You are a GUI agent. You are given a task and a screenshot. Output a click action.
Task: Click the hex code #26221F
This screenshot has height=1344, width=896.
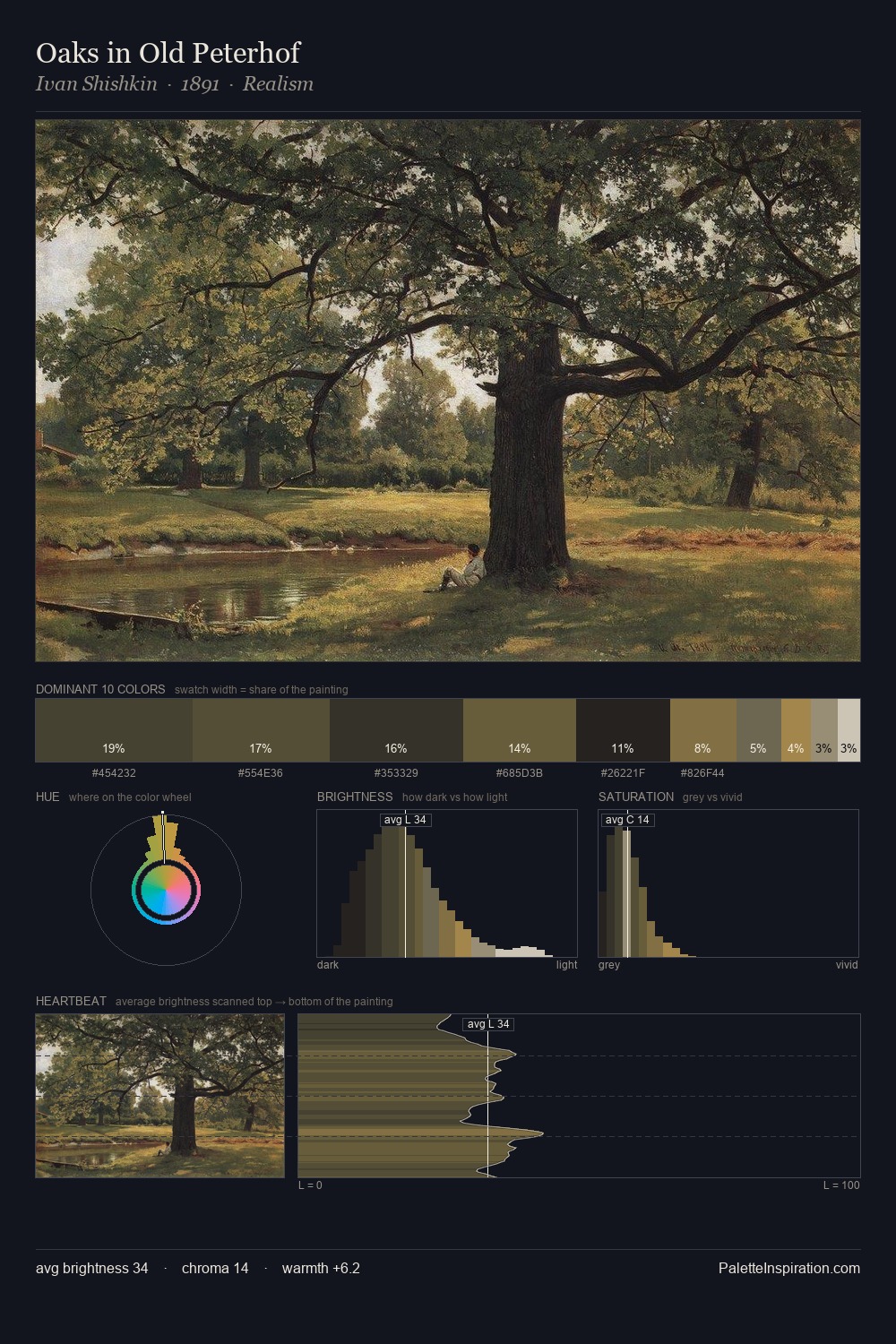pyautogui.click(x=623, y=772)
